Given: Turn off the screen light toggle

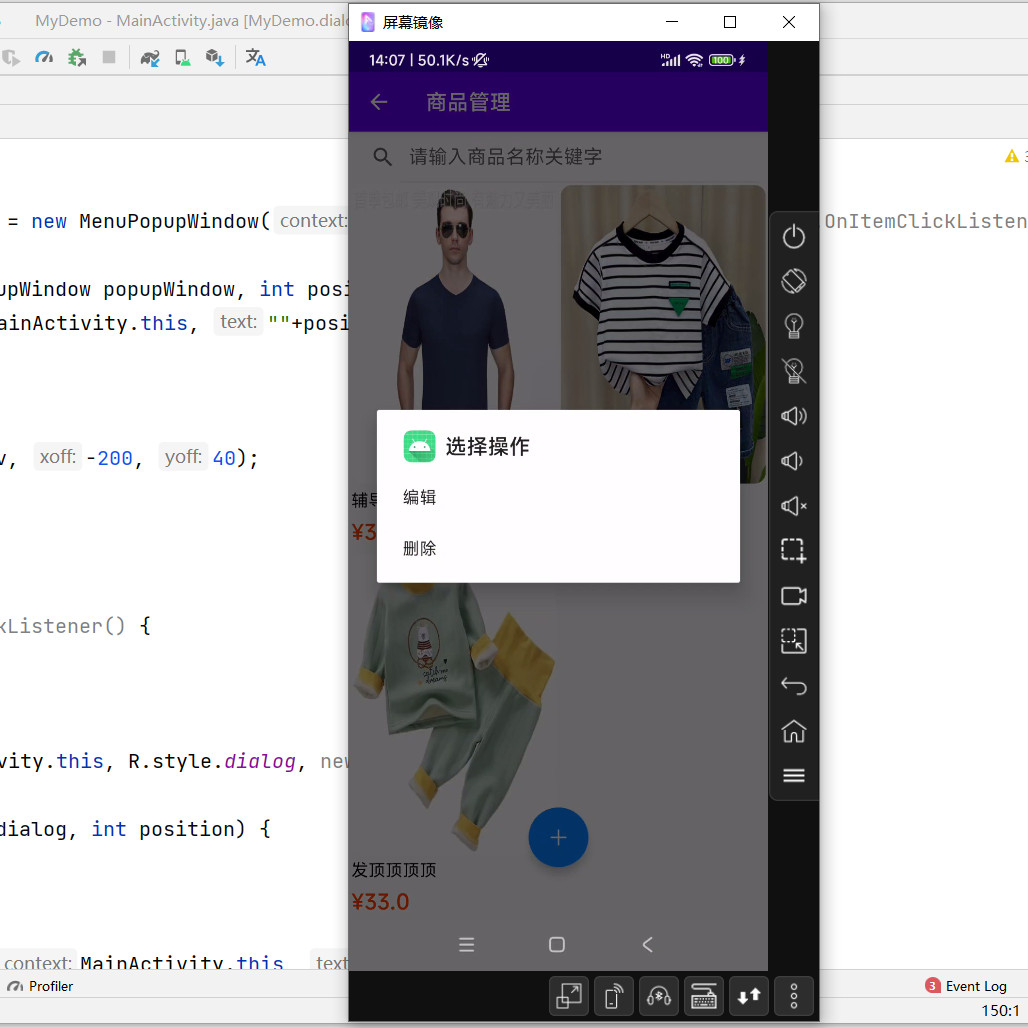Looking at the screenshot, I should pos(794,371).
